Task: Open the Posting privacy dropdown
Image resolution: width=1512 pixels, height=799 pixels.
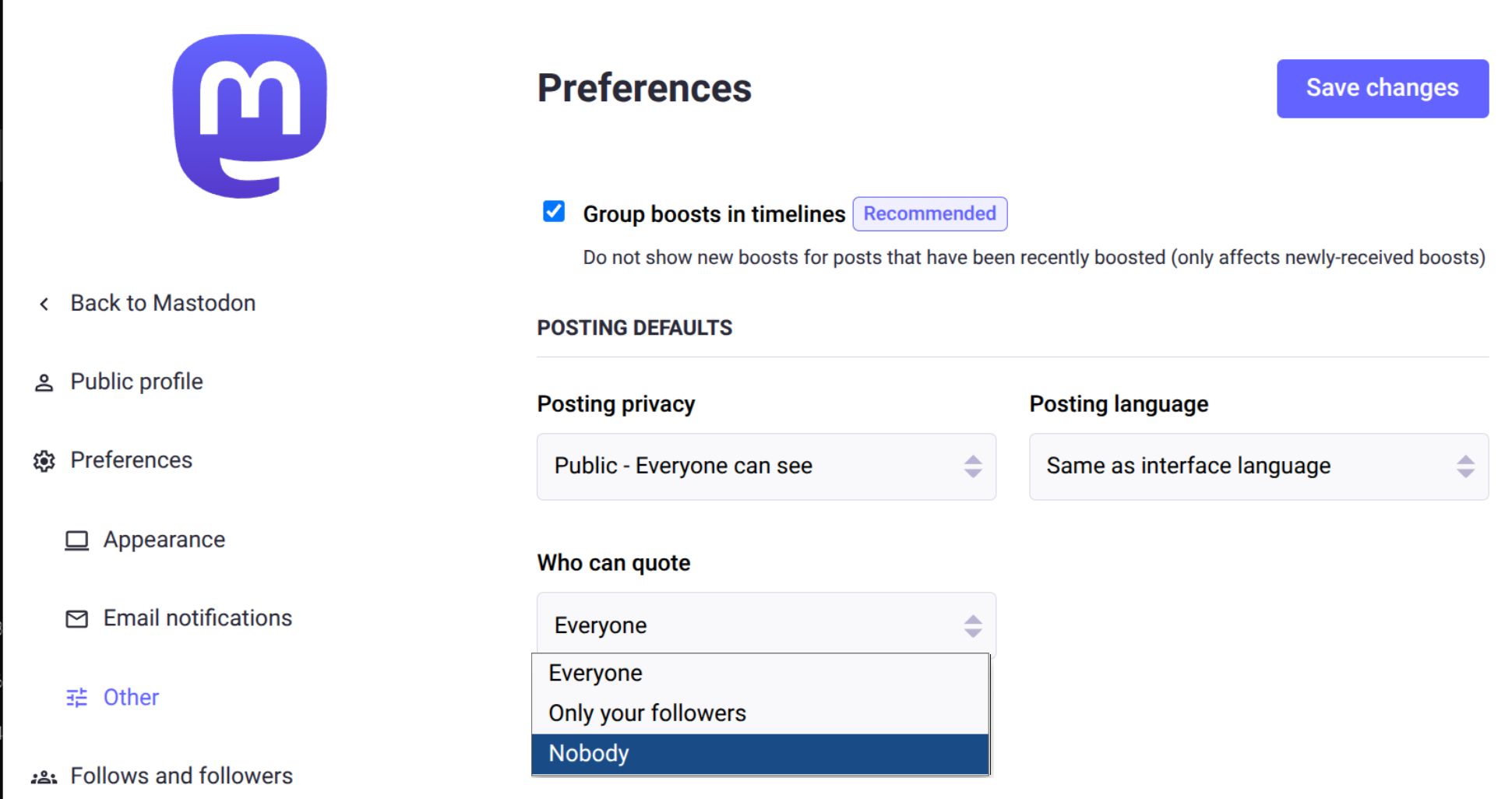Action: 766,466
